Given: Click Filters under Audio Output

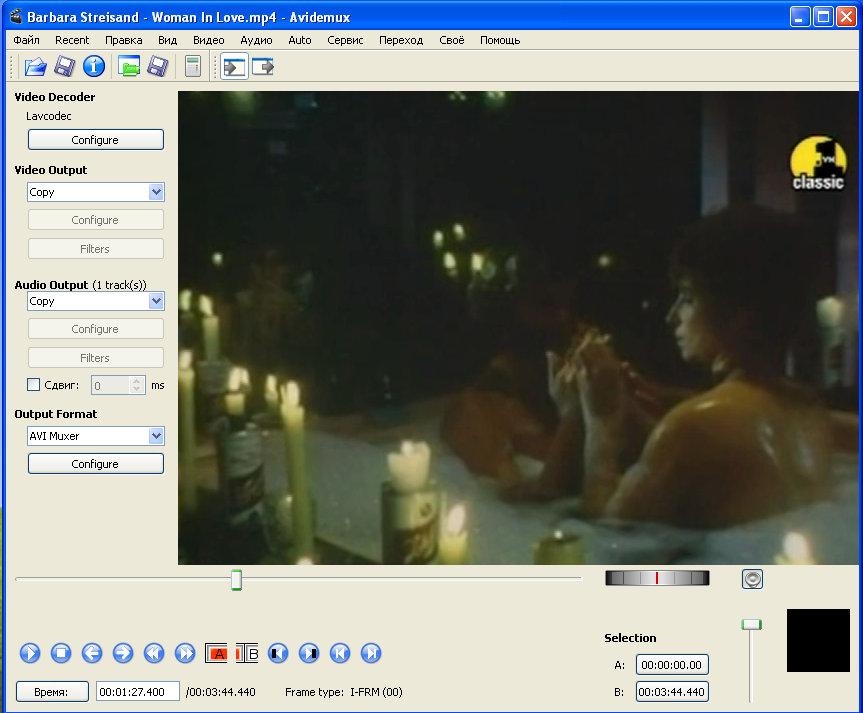Looking at the screenshot, I should coord(96,358).
